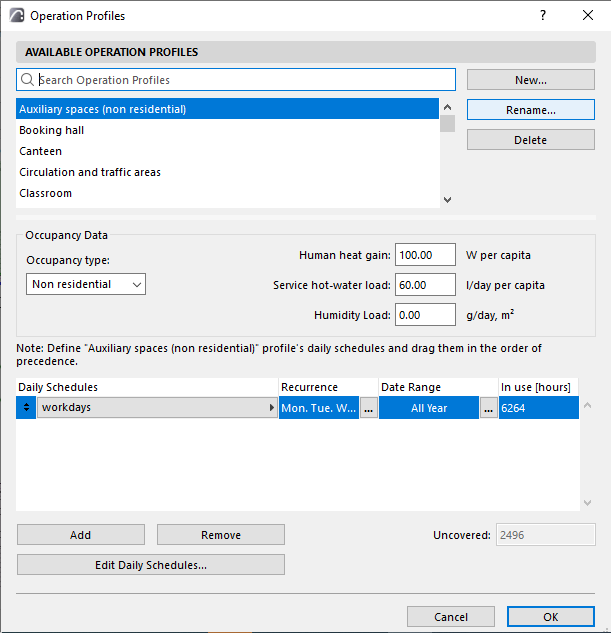
Task: Click the workdays row drag handle
Action: point(26,407)
